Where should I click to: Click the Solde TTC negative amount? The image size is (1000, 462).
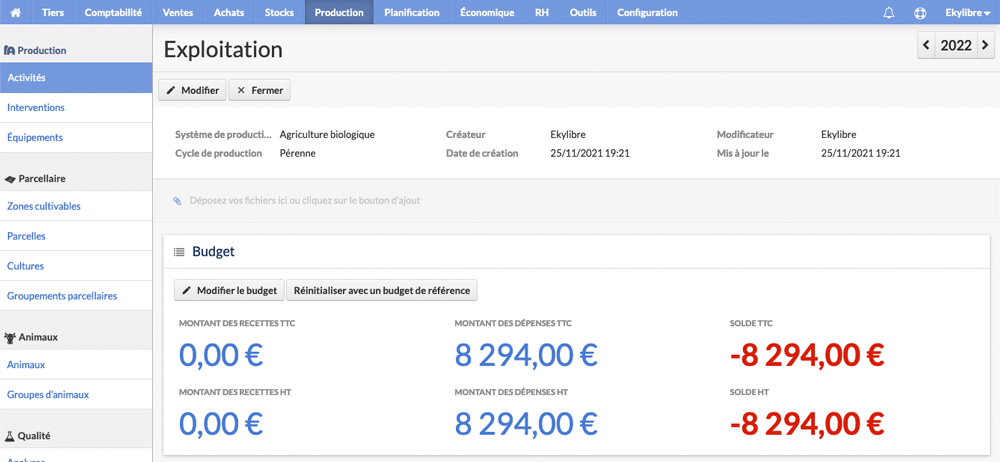point(807,355)
